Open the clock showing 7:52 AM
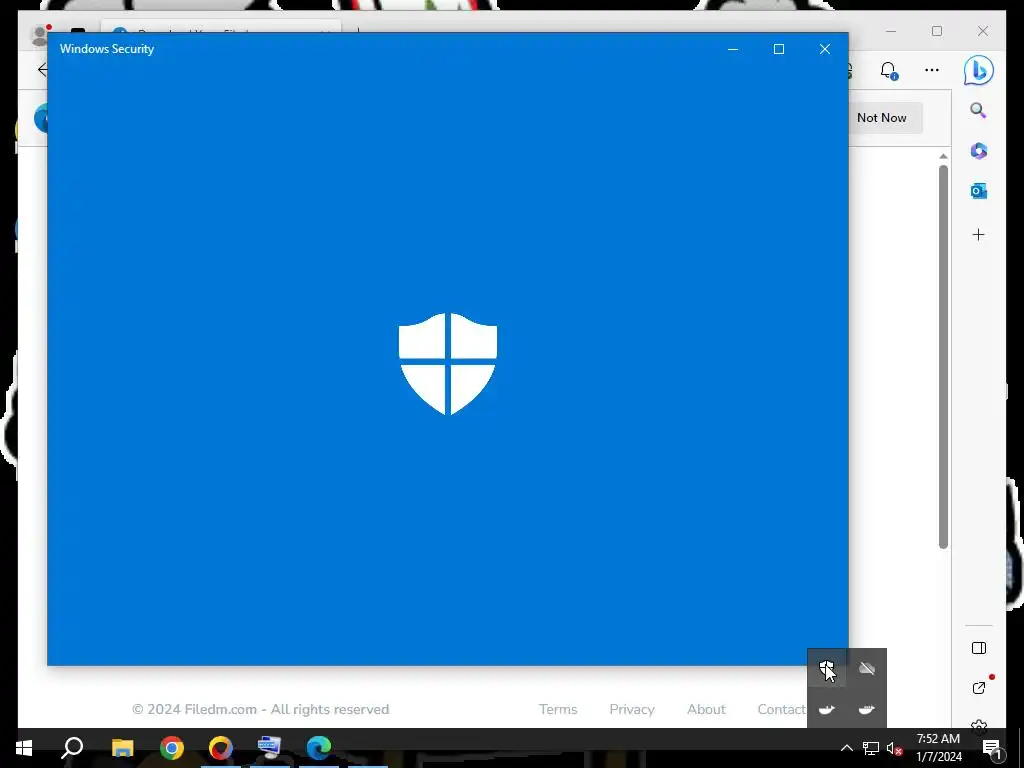1024x768 pixels. click(x=938, y=748)
